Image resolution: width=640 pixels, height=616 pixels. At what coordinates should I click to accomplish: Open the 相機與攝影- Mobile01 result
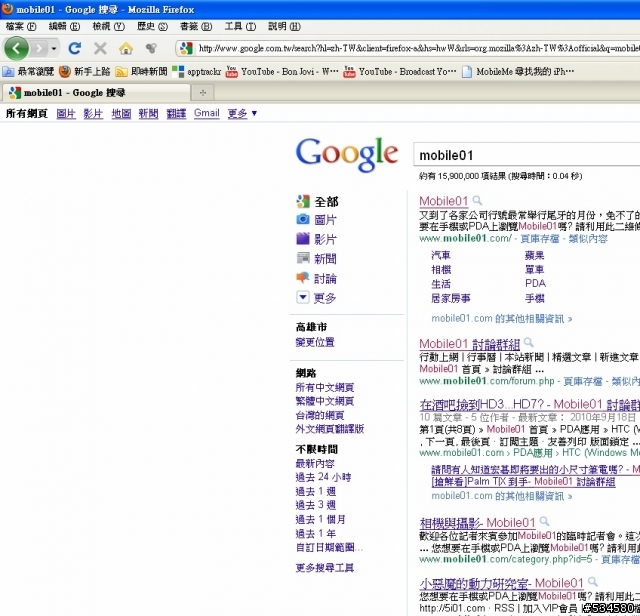tap(478, 523)
